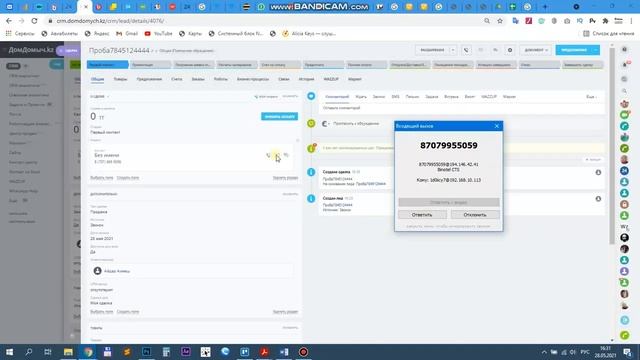
Task: Open the settings gear in the deal header
Action: [510, 50]
